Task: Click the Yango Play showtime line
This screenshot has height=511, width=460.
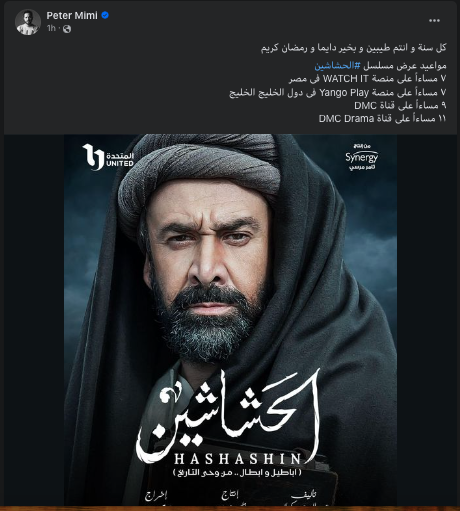Action: click(x=338, y=92)
